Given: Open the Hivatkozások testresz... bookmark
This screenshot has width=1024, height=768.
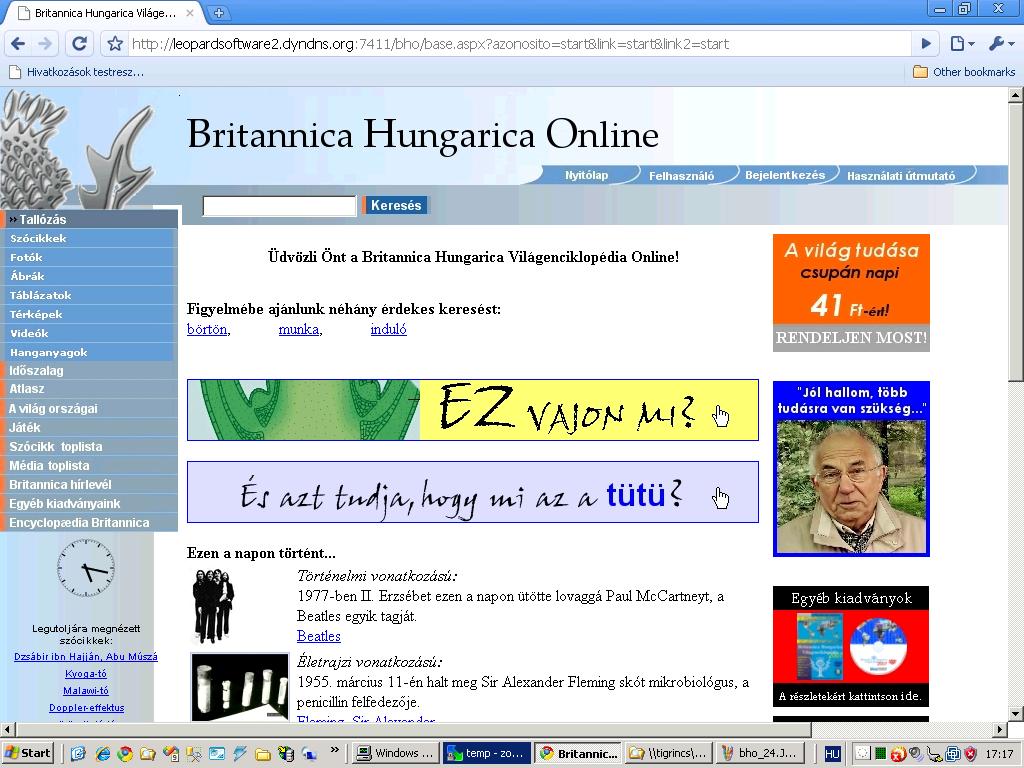Looking at the screenshot, I should pos(76,72).
